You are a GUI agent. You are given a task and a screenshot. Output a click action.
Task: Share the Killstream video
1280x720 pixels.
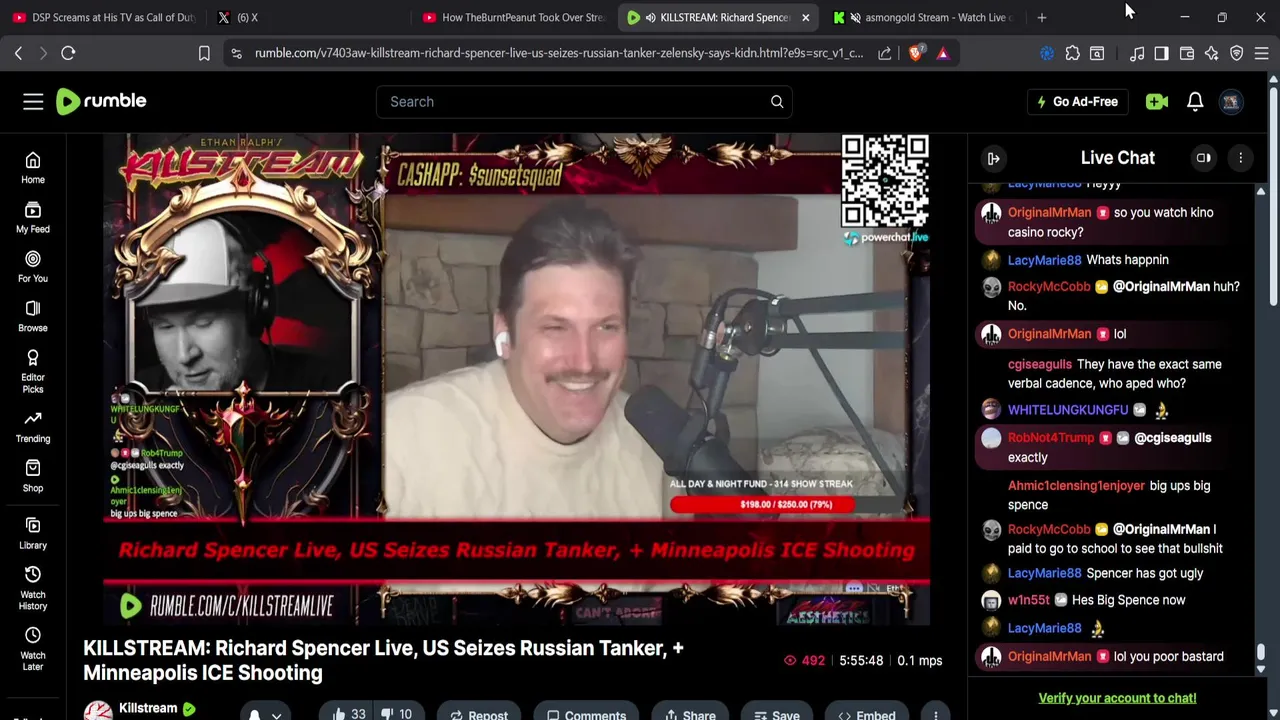[691, 715]
